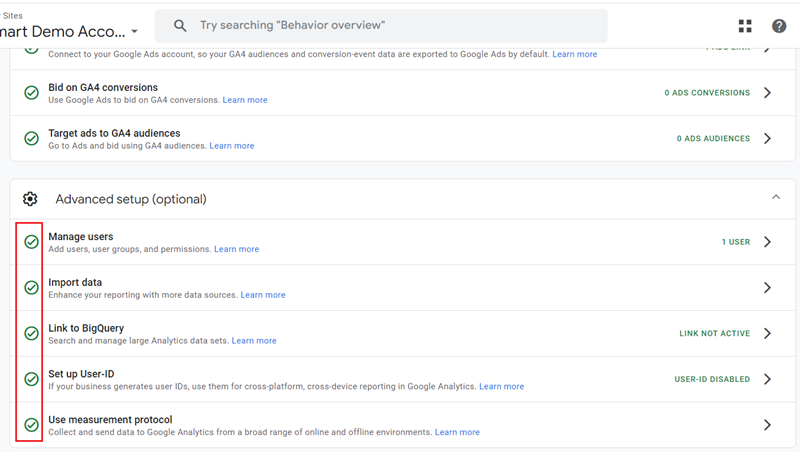
Task: Follow Learn more link under Set up User-ID
Action: click(x=502, y=387)
